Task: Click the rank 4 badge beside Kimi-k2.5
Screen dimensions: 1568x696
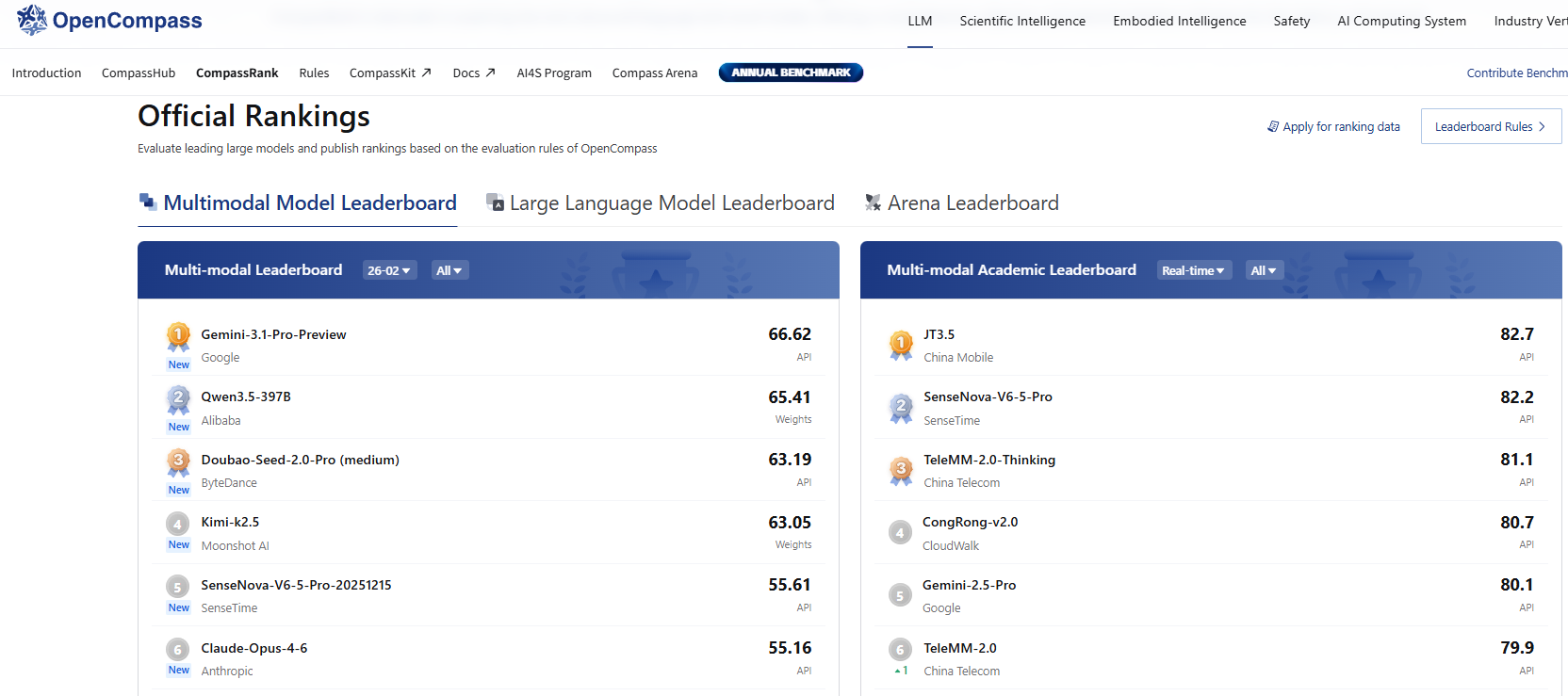Action: 177,524
